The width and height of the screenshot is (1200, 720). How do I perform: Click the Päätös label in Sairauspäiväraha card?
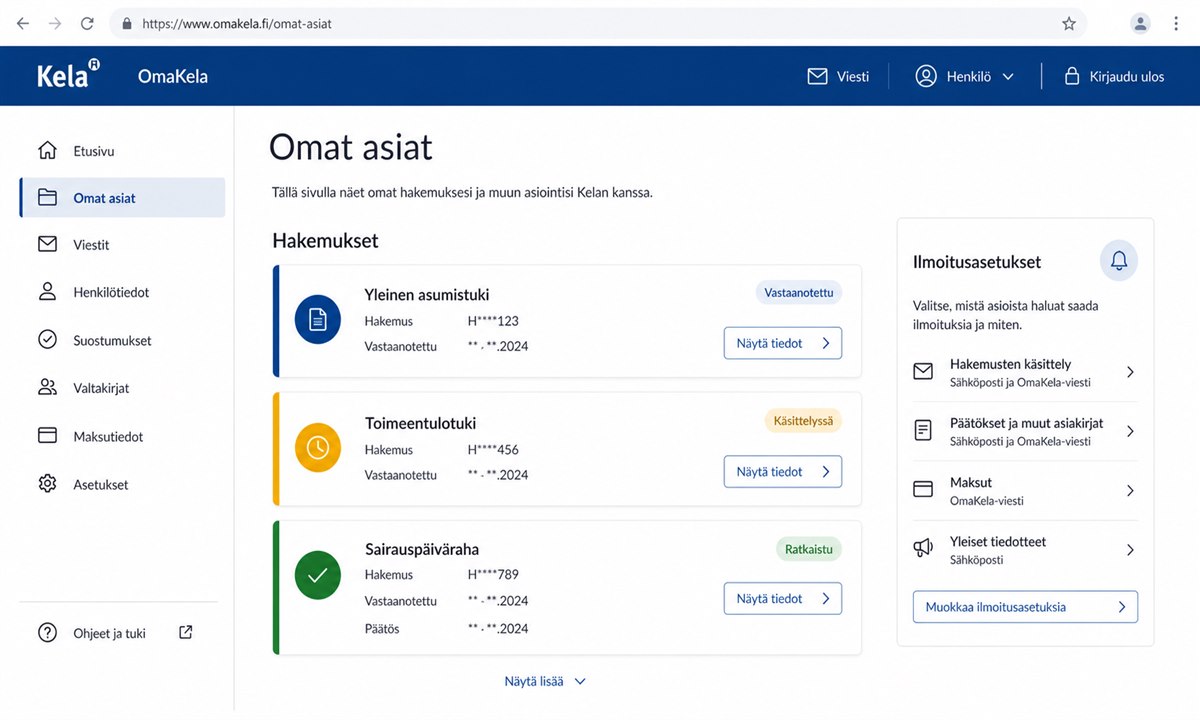pos(382,628)
